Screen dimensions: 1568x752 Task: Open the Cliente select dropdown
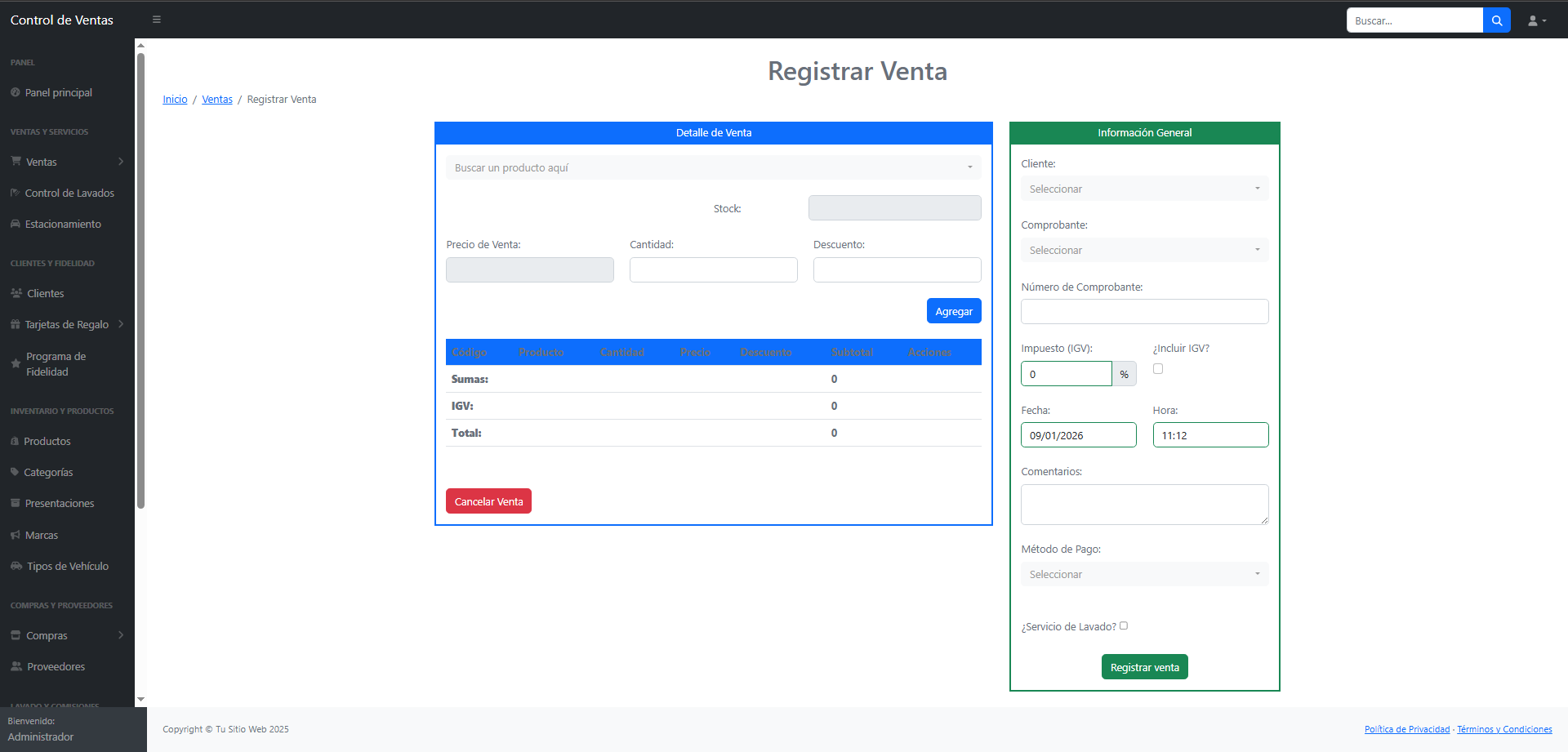[x=1144, y=189]
